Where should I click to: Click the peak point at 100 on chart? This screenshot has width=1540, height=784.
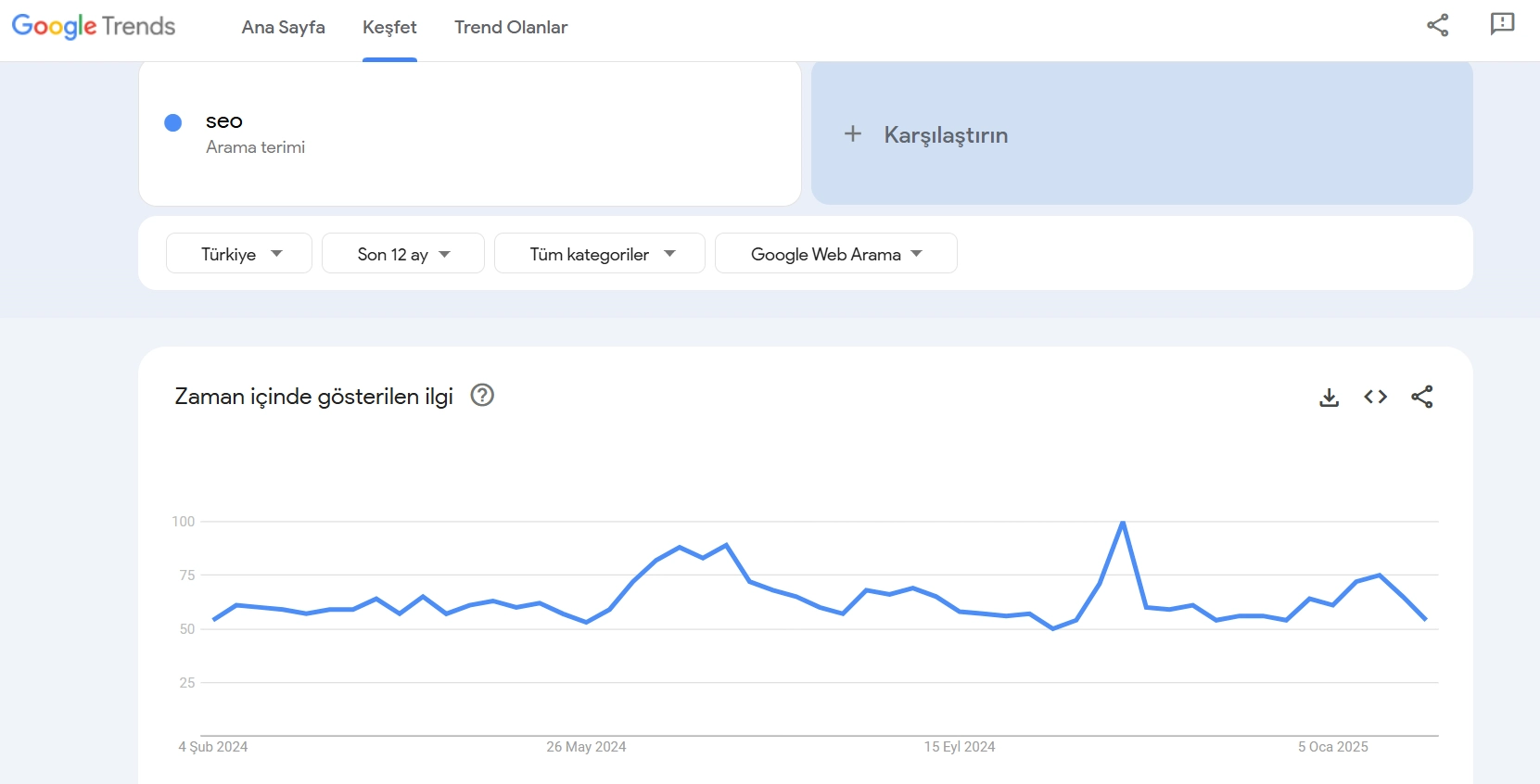[1123, 523]
